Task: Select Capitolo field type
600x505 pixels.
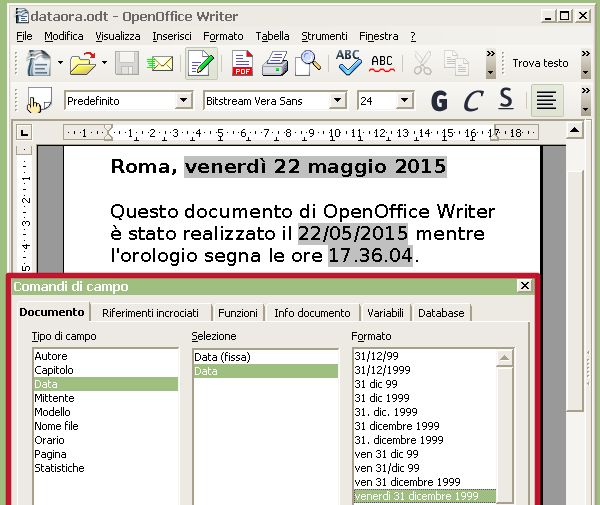Action: 106,370
